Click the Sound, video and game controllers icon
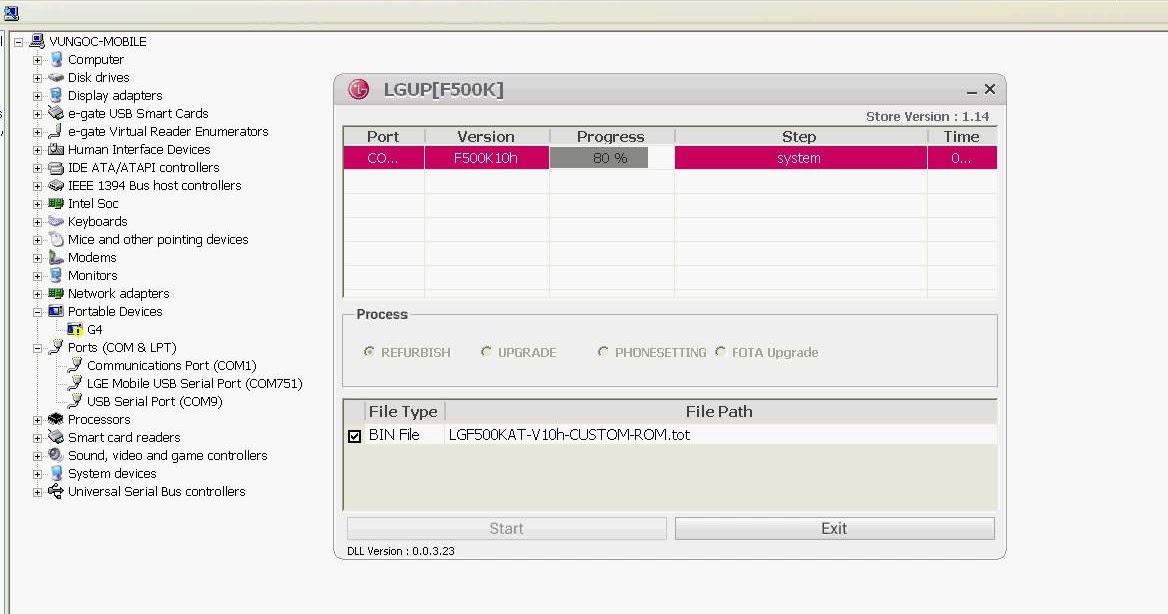The width and height of the screenshot is (1168, 614). (x=55, y=455)
